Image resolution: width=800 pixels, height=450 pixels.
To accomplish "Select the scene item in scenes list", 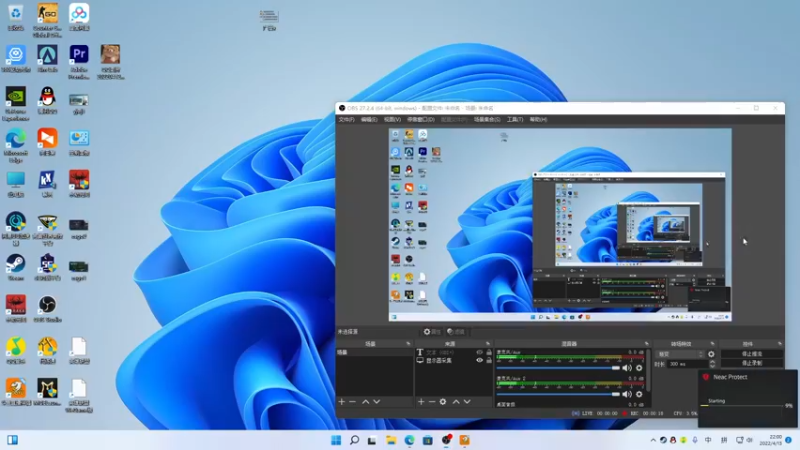I will click(374, 353).
